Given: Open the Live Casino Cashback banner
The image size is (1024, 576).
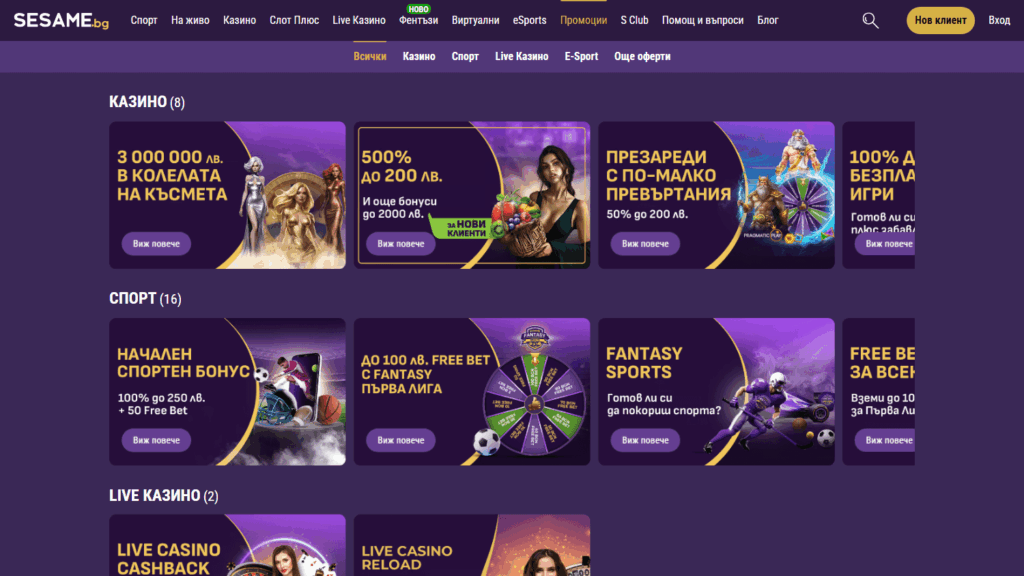Looking at the screenshot, I should pyautogui.click(x=227, y=545).
